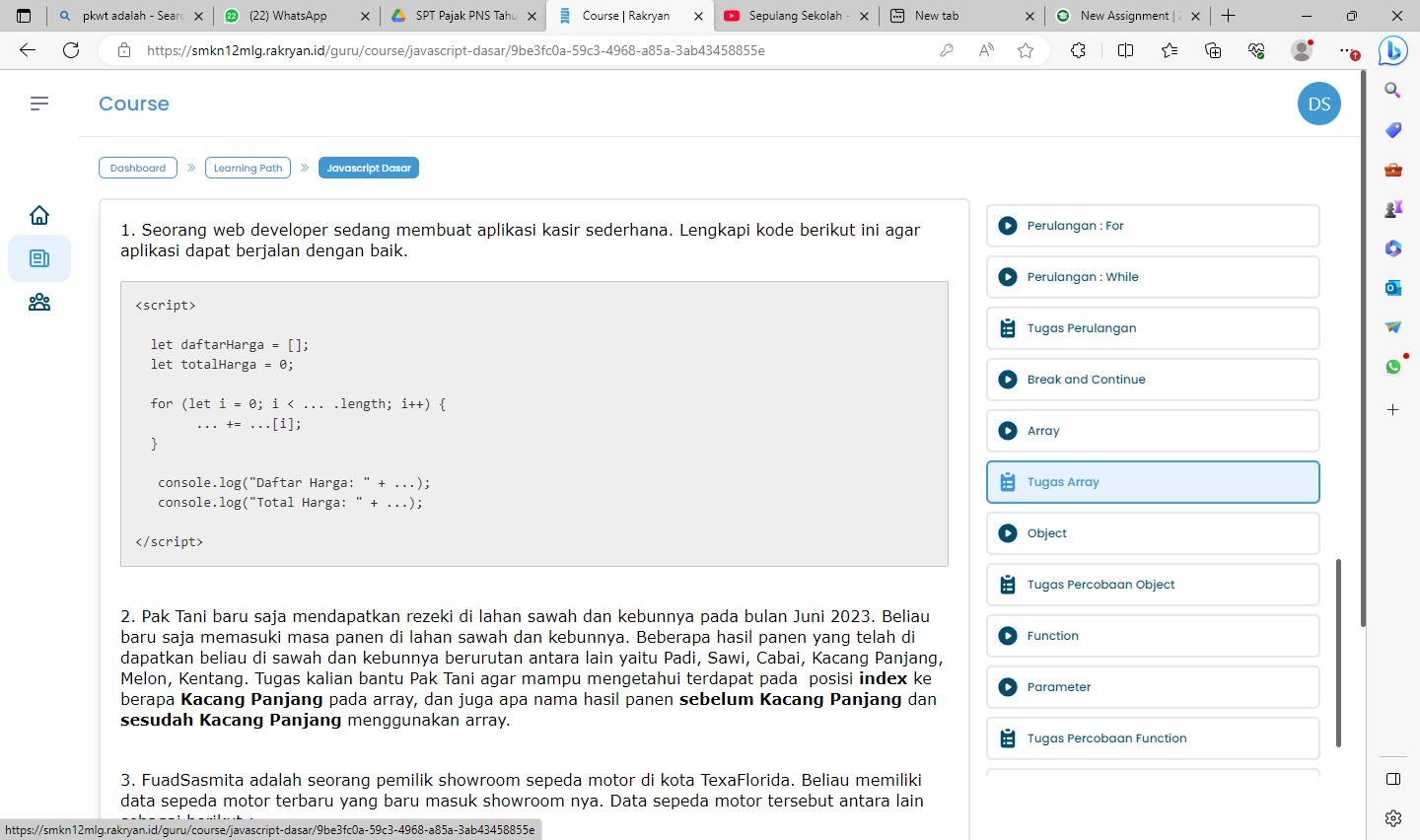Go to the Home sidebar icon
This screenshot has height=840, width=1420.
(x=39, y=215)
